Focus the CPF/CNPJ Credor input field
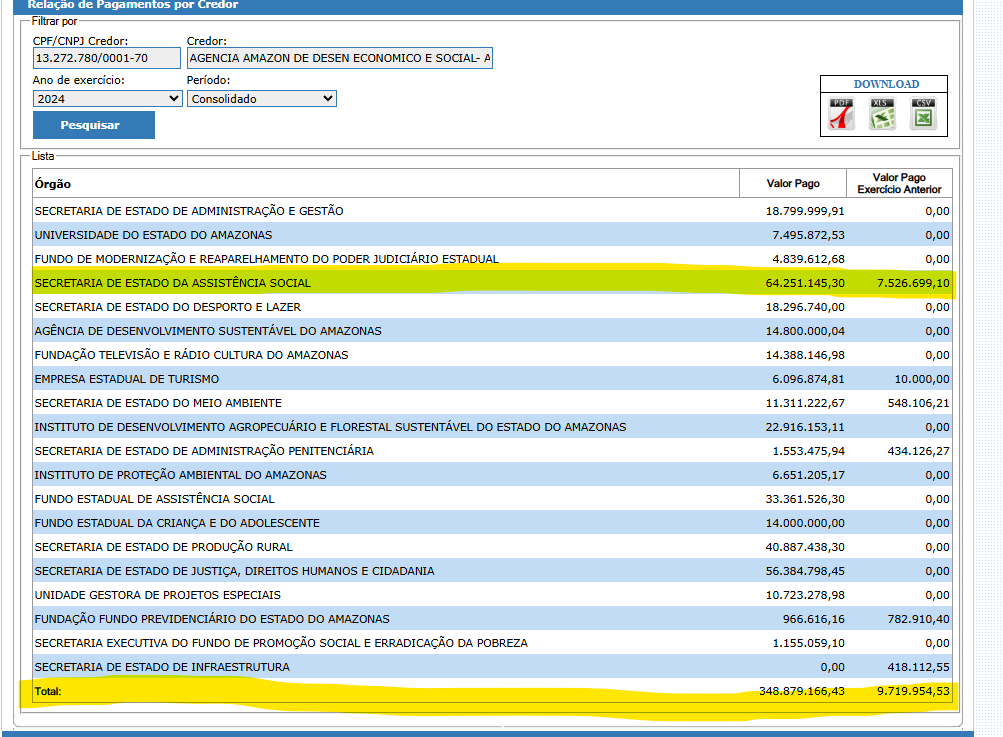This screenshot has width=1003, height=737. (107, 58)
